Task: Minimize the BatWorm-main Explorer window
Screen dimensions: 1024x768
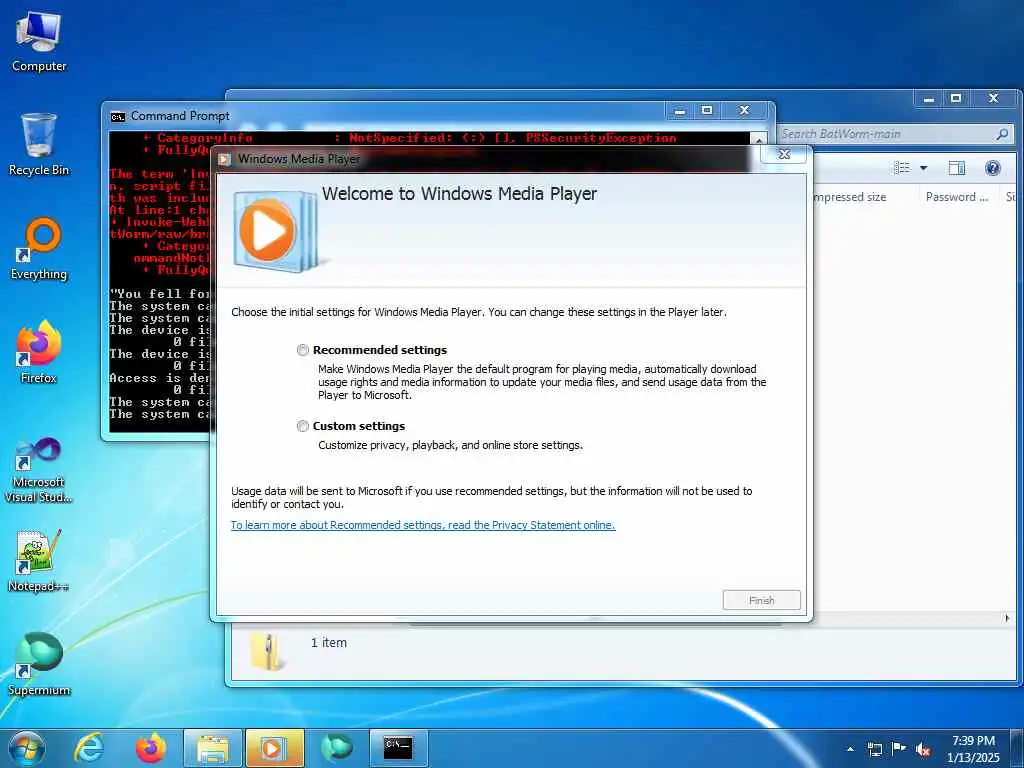Action: point(928,99)
